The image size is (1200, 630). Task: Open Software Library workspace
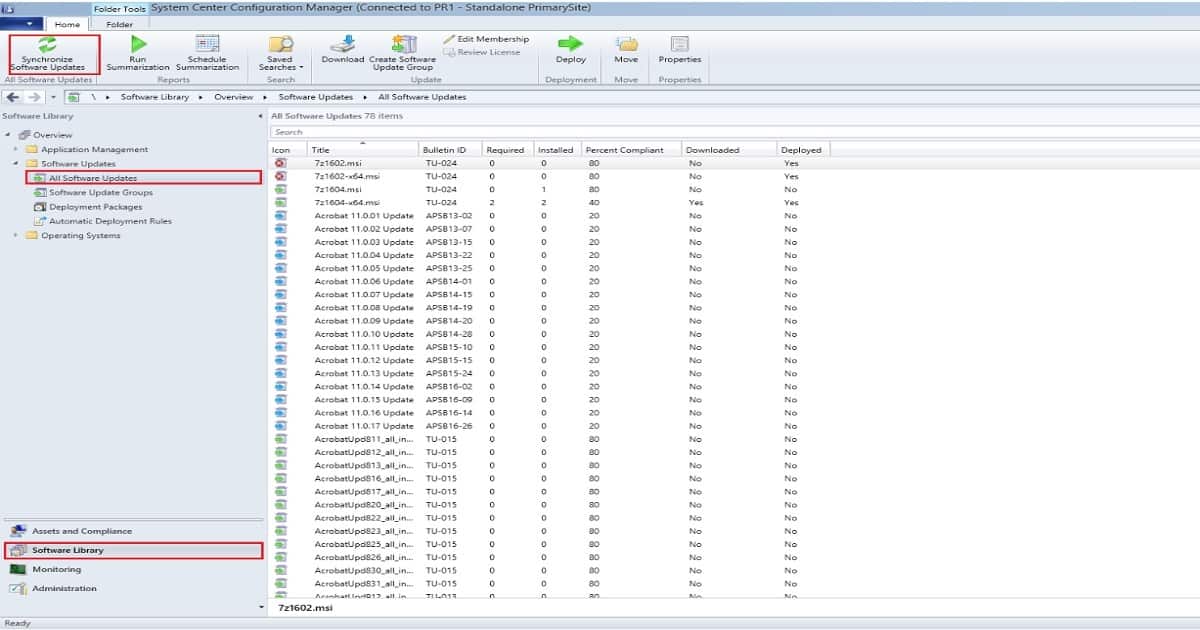click(133, 550)
